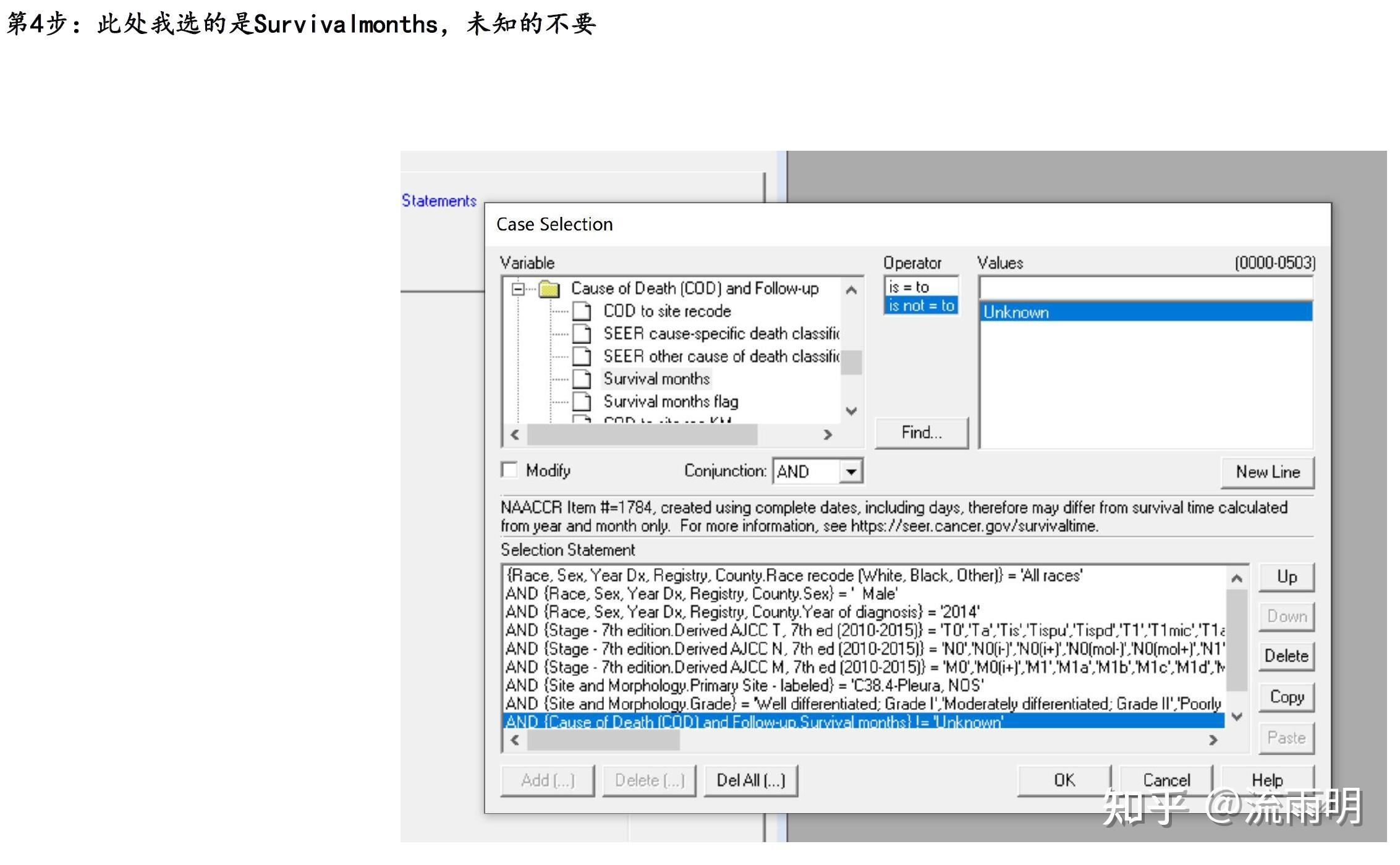Click the Cause of Death folder icon

tap(549, 289)
